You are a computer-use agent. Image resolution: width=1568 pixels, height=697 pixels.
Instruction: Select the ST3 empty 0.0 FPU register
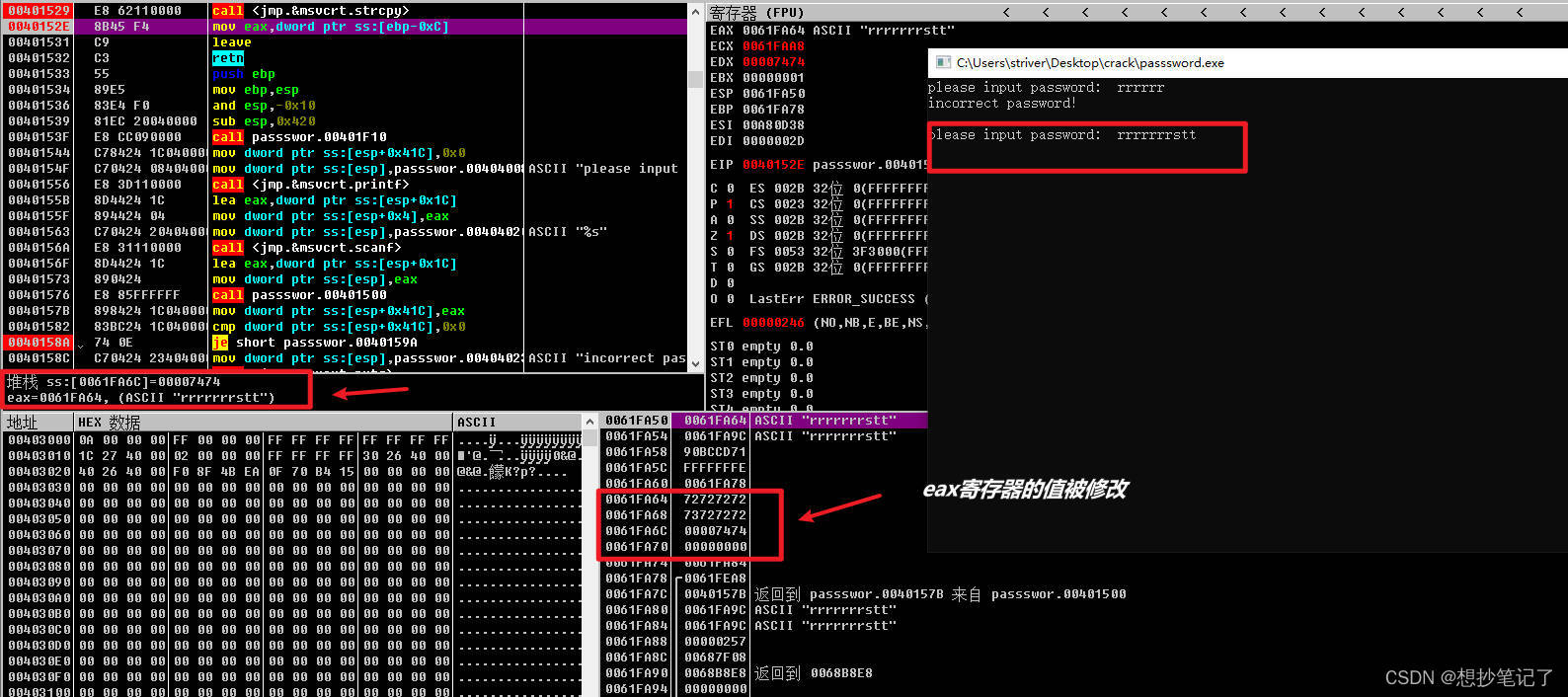click(x=762, y=394)
